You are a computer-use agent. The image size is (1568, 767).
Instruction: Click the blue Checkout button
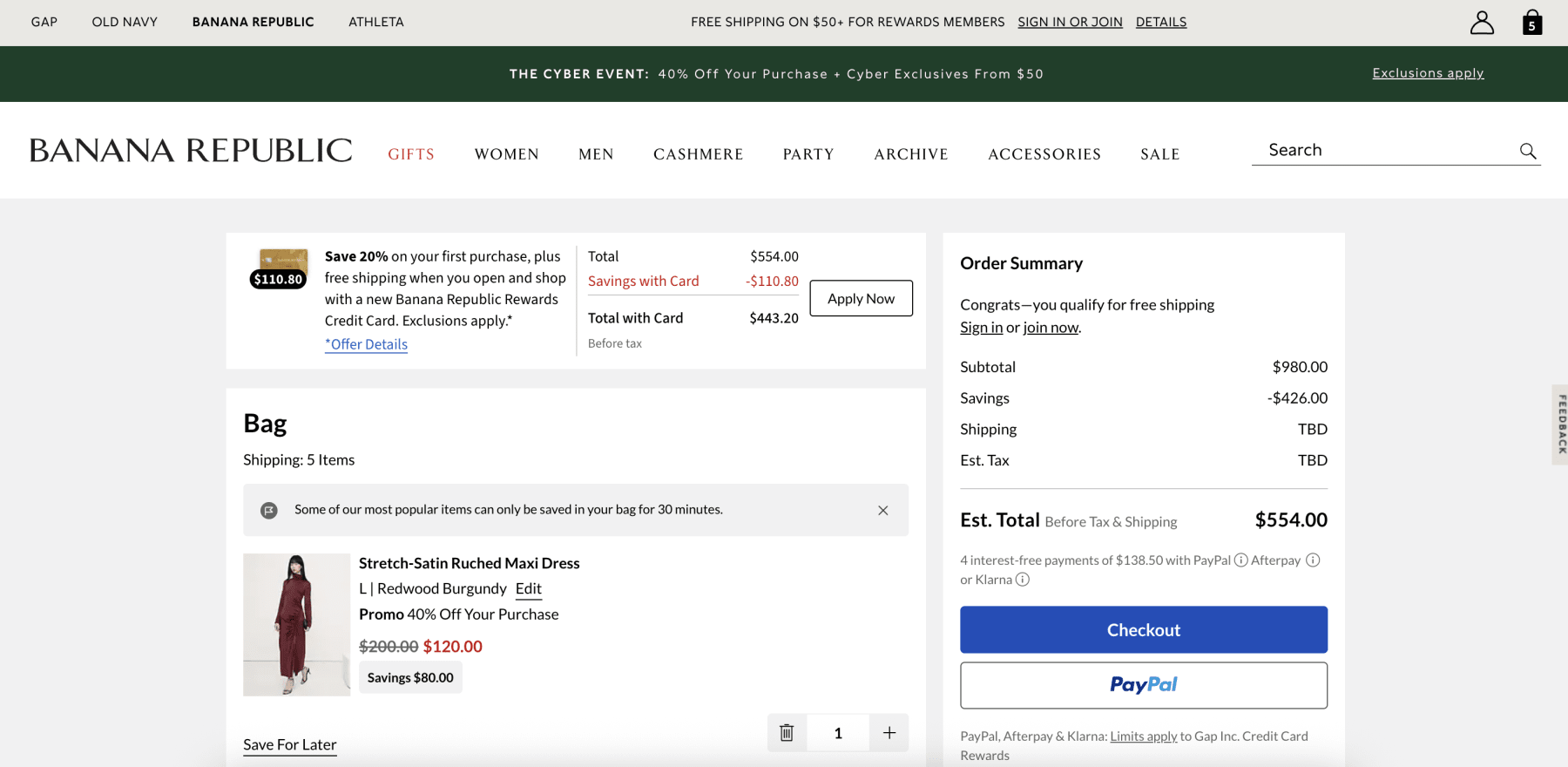click(x=1143, y=629)
